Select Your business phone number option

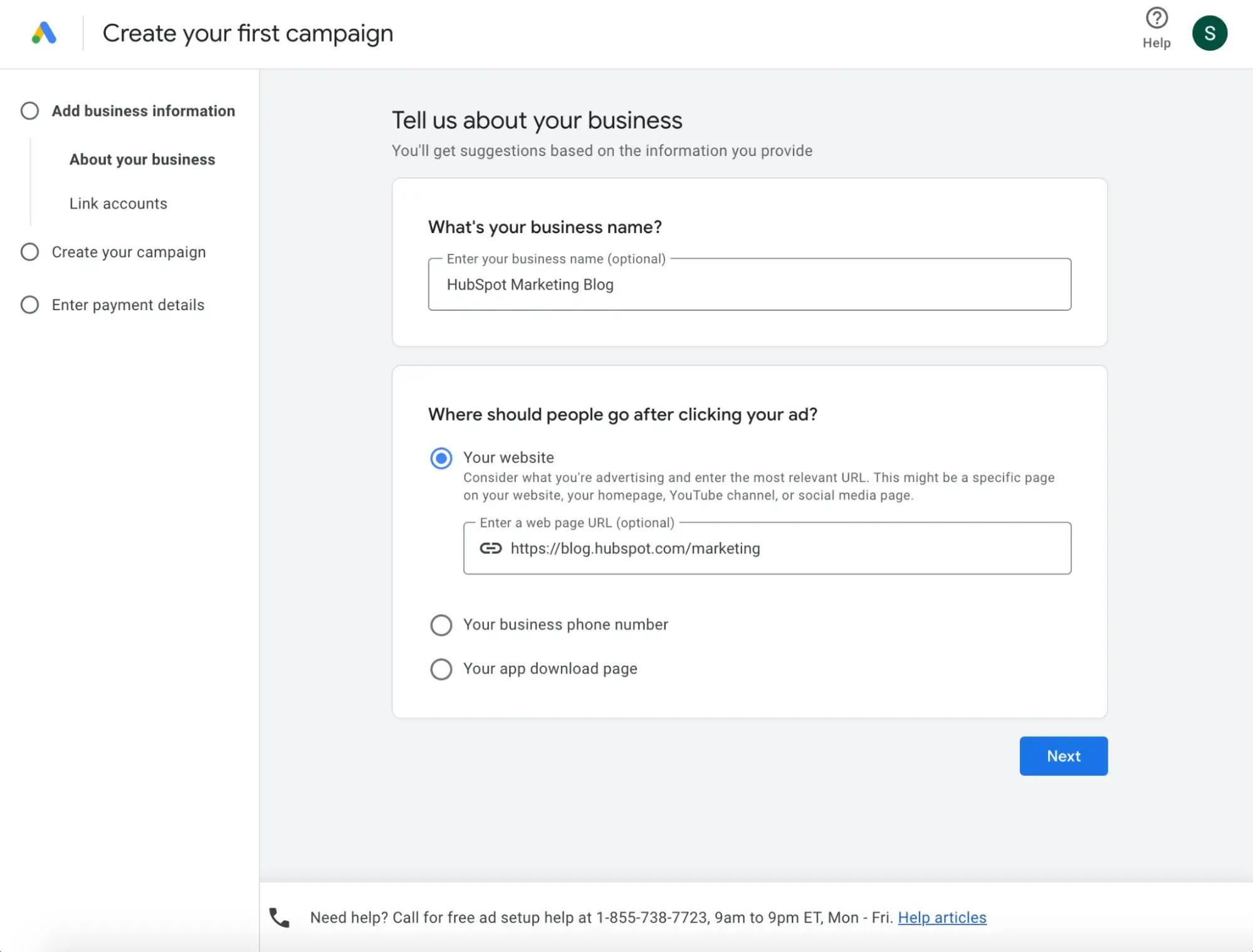coord(441,624)
